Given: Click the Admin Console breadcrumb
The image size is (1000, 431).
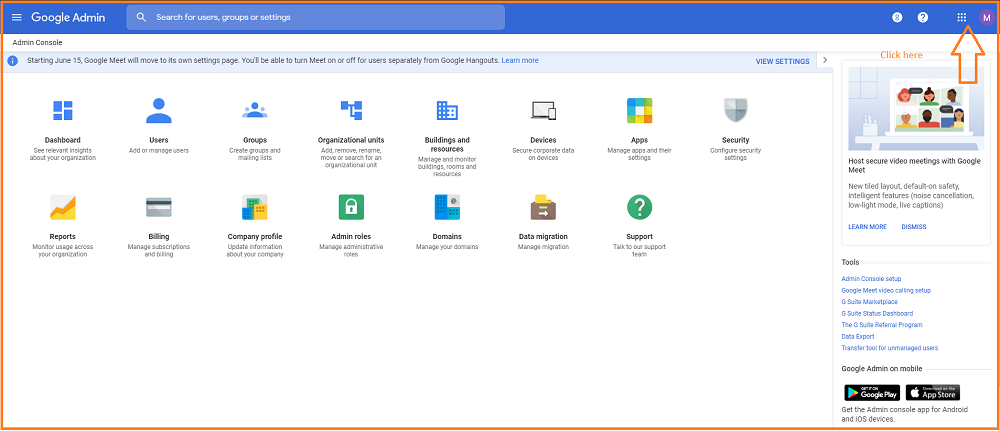Looking at the screenshot, I should pos(38,43).
